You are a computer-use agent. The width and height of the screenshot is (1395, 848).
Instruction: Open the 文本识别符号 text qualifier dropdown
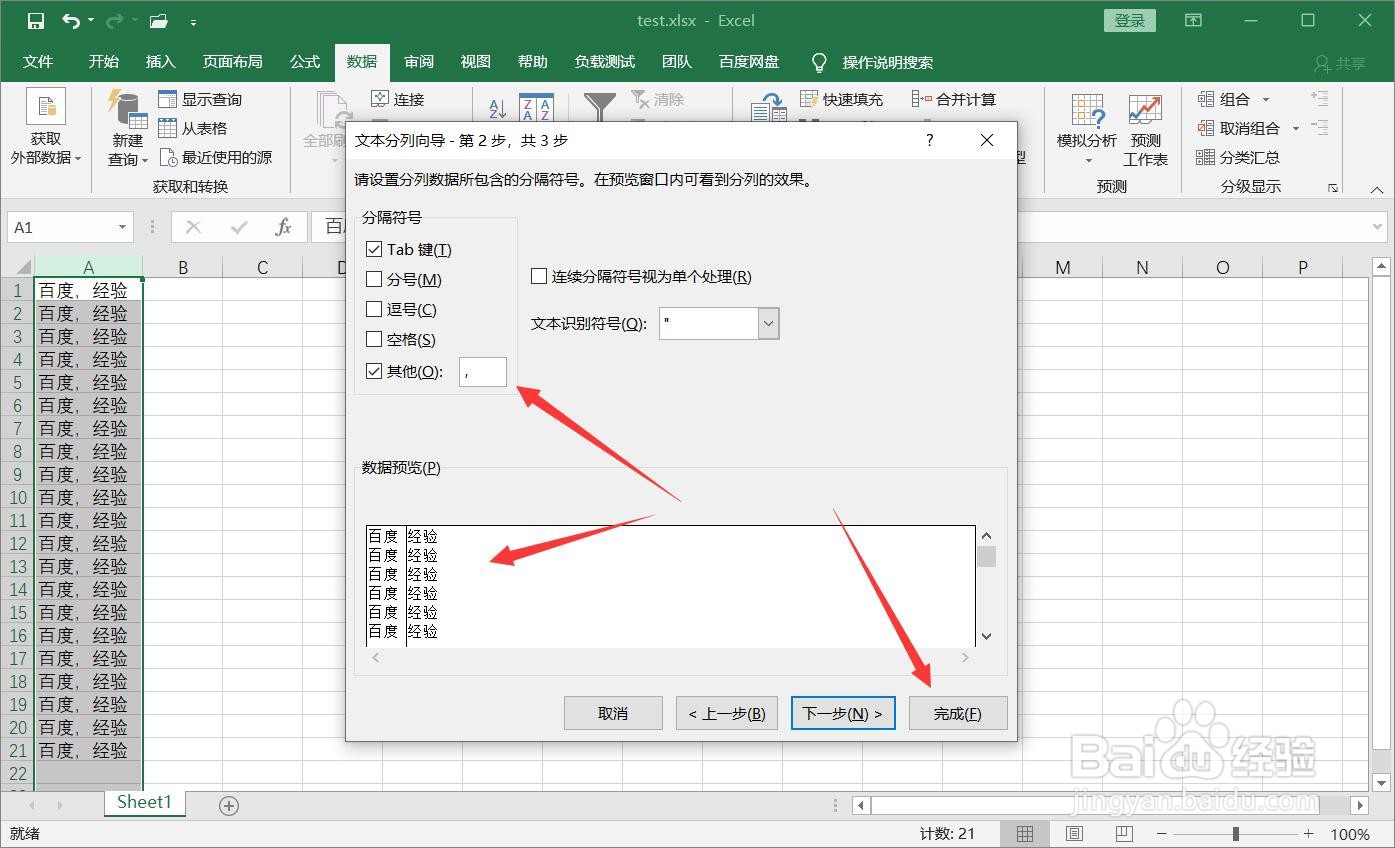pos(767,323)
